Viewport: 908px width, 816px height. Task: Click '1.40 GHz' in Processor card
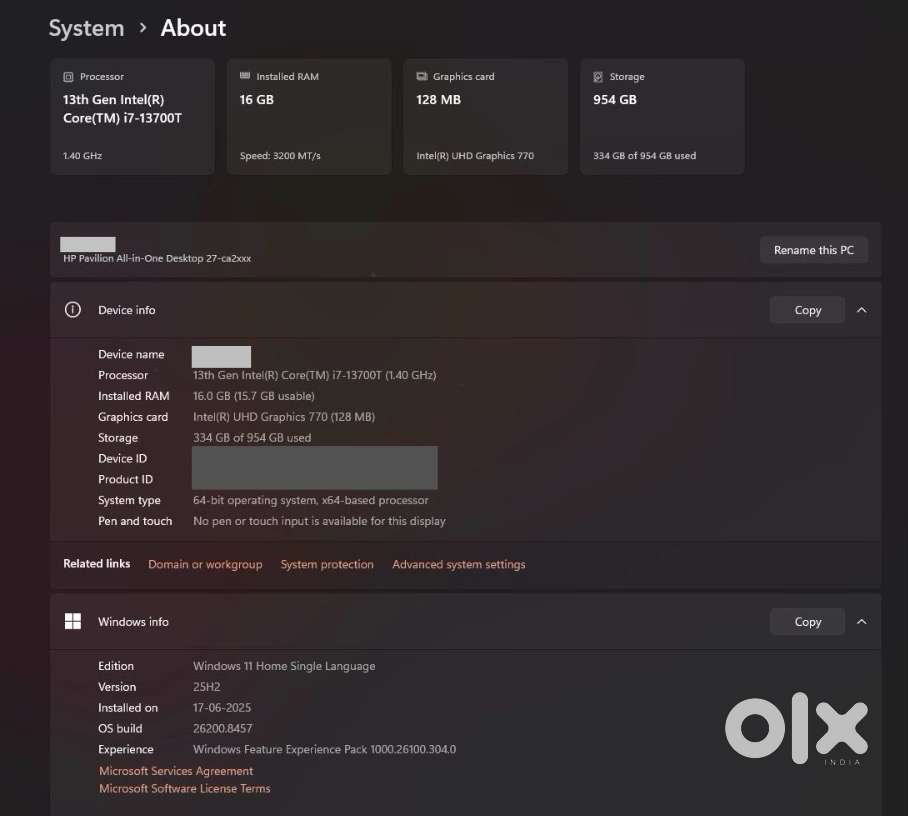tap(82, 156)
